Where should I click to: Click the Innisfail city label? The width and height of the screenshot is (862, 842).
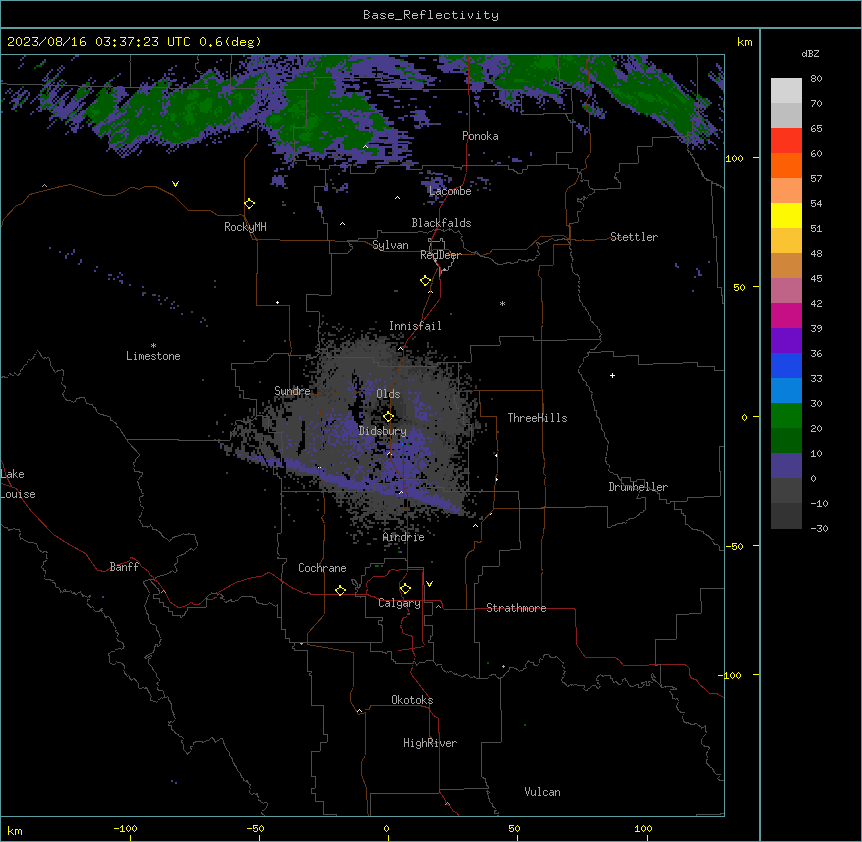[415, 326]
